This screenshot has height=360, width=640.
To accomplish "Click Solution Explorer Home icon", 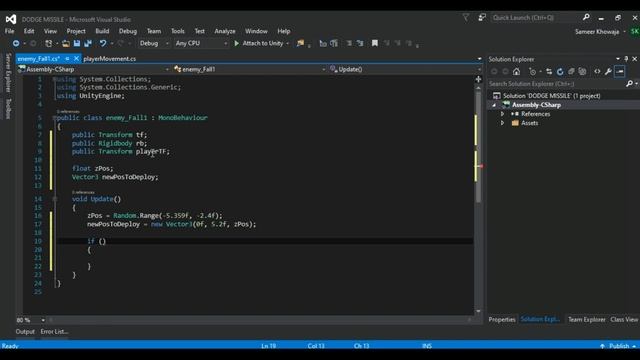I will (516, 72).
